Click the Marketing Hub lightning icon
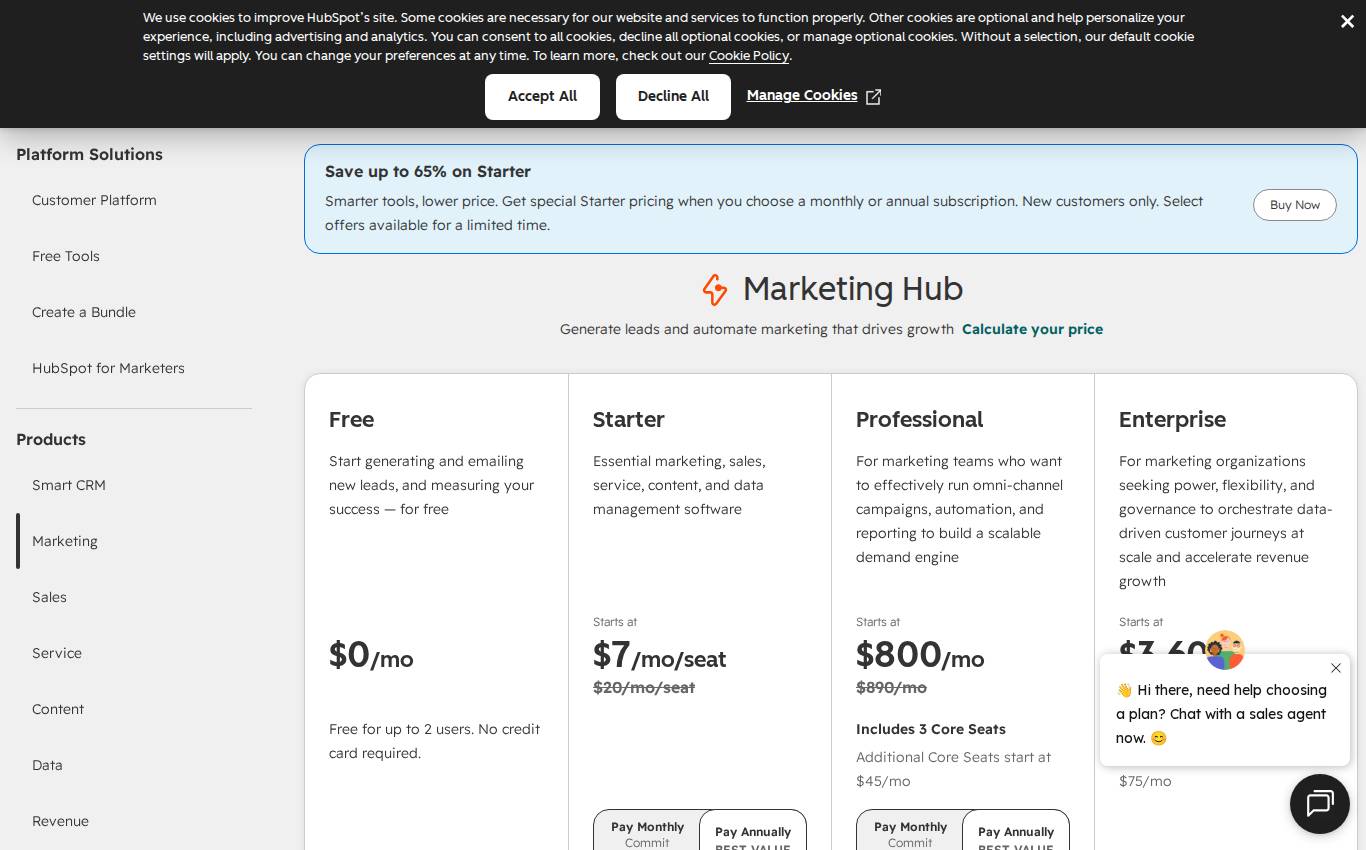The image size is (1366, 850). [715, 289]
